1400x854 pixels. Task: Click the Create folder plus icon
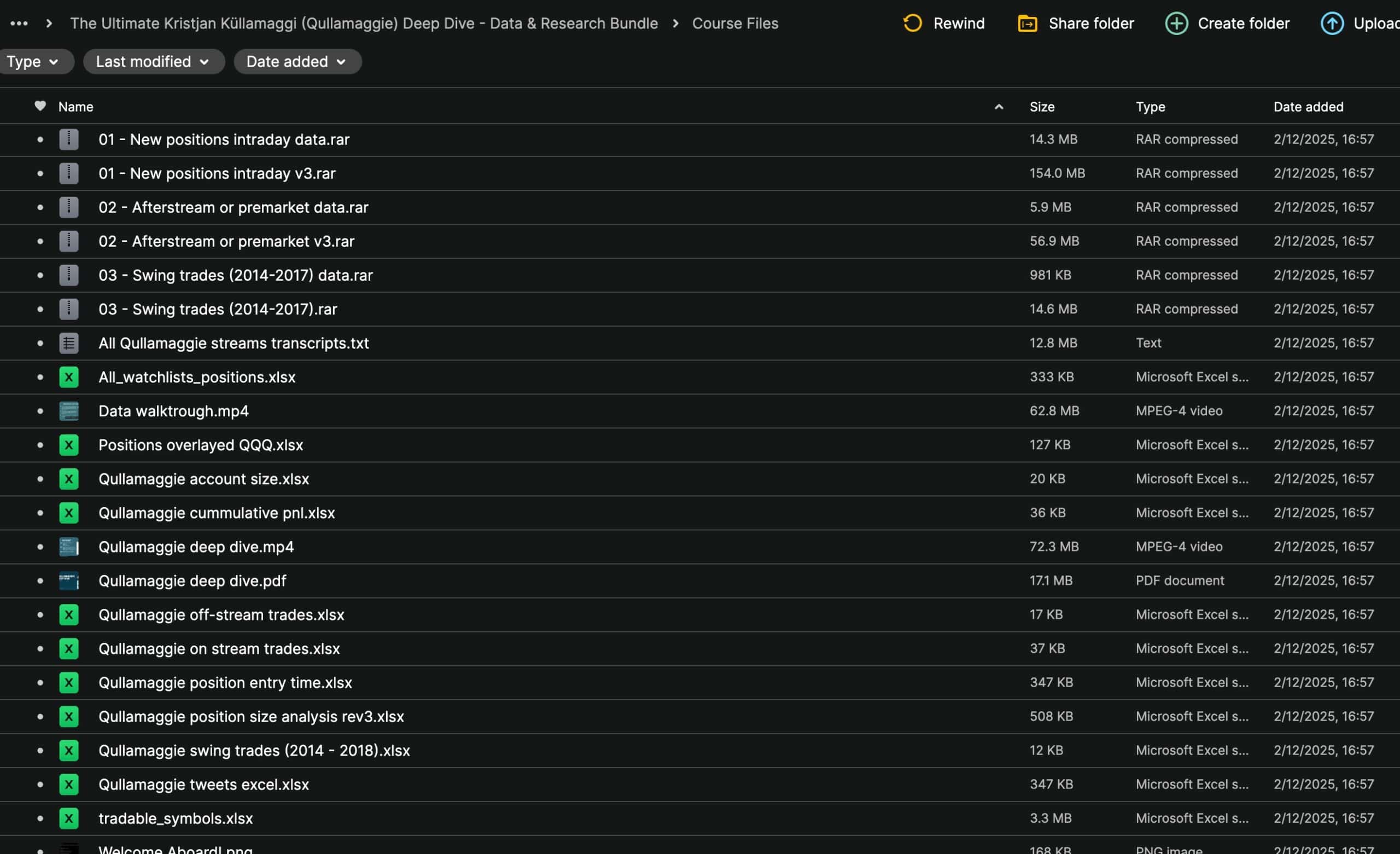coord(1176,24)
